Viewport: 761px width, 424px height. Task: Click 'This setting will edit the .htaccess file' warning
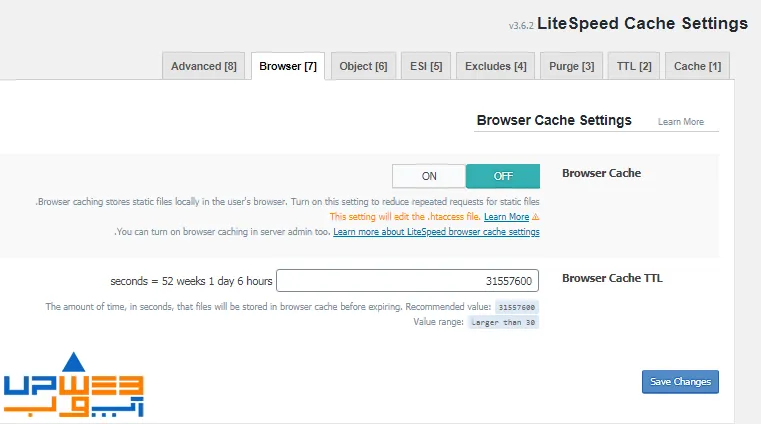coord(405,217)
